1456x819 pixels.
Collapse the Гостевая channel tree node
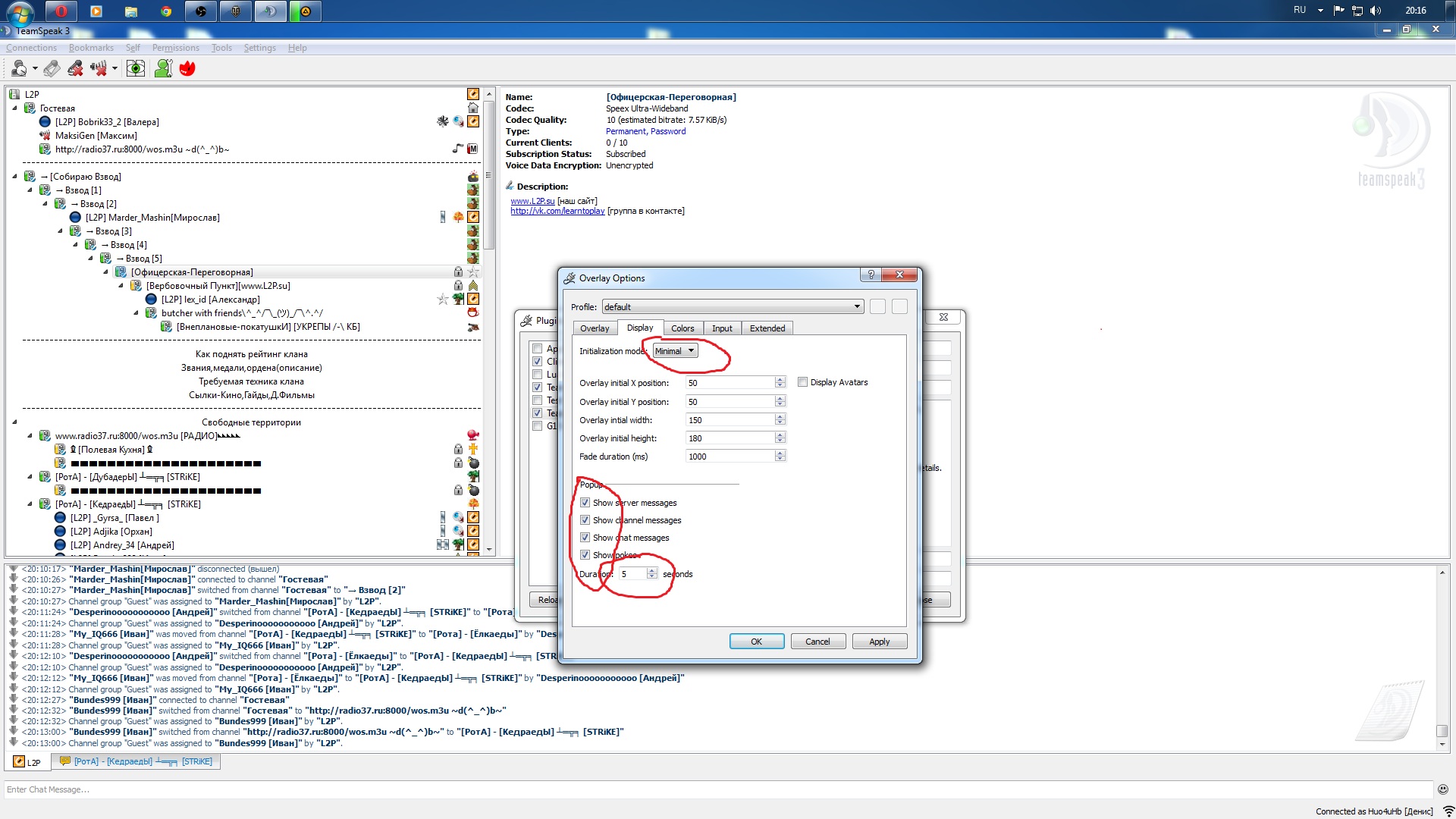coord(14,108)
